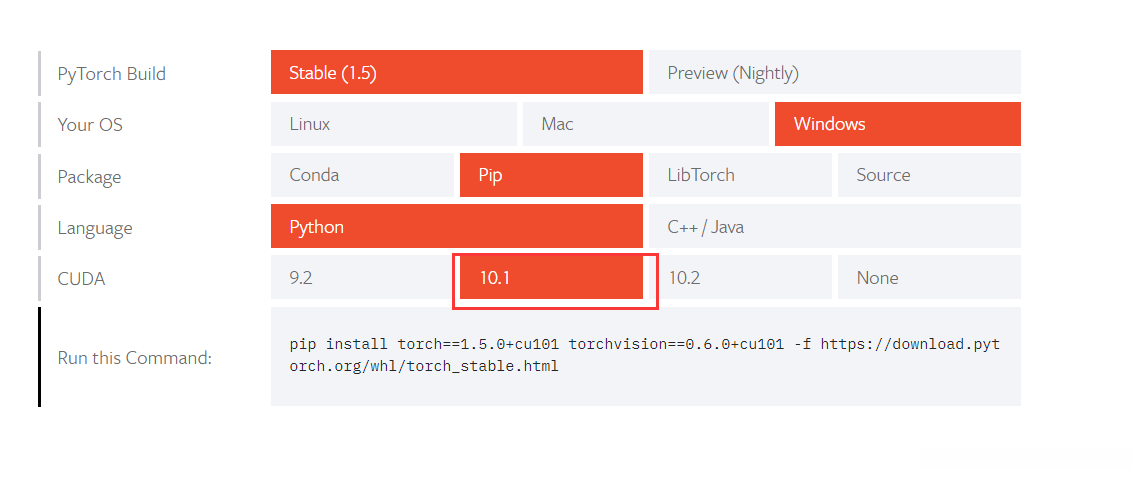This screenshot has width=1132, height=477.
Task: Click the PyTorch Build row label
Action: tap(111, 74)
